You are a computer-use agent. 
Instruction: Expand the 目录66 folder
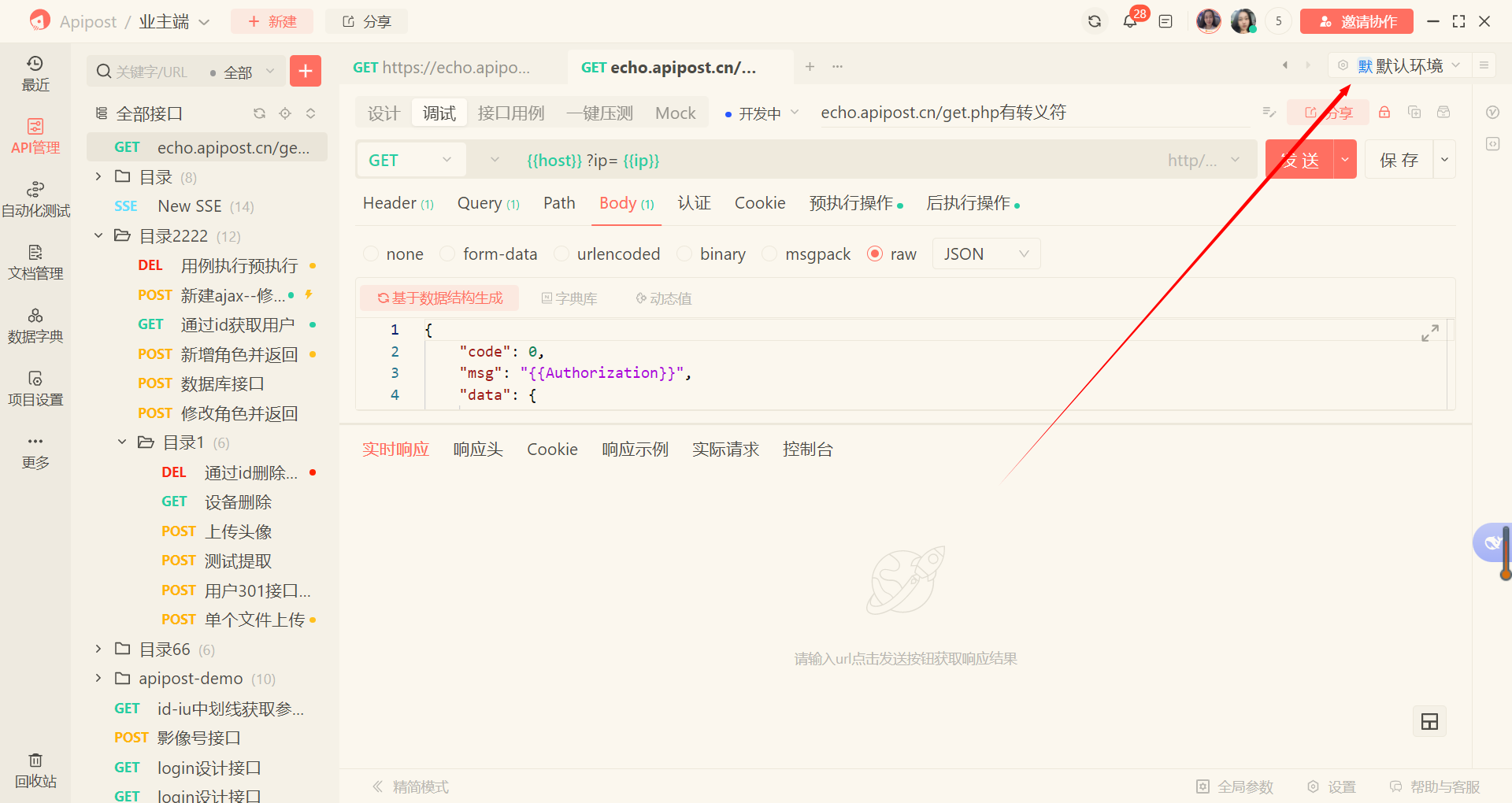click(98, 649)
